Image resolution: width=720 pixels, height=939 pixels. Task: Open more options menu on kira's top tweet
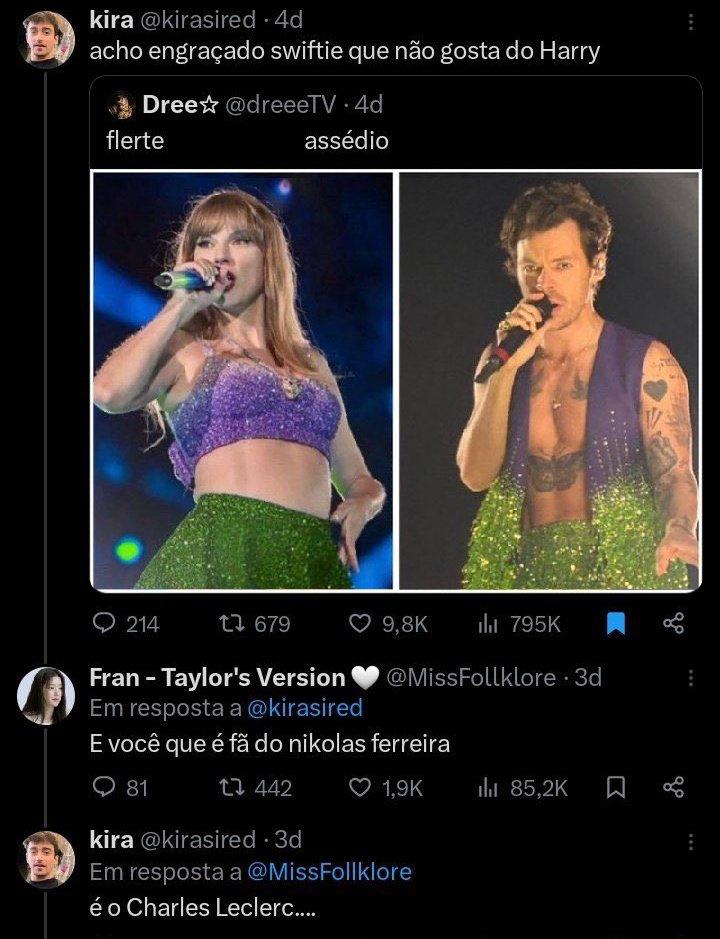(691, 22)
